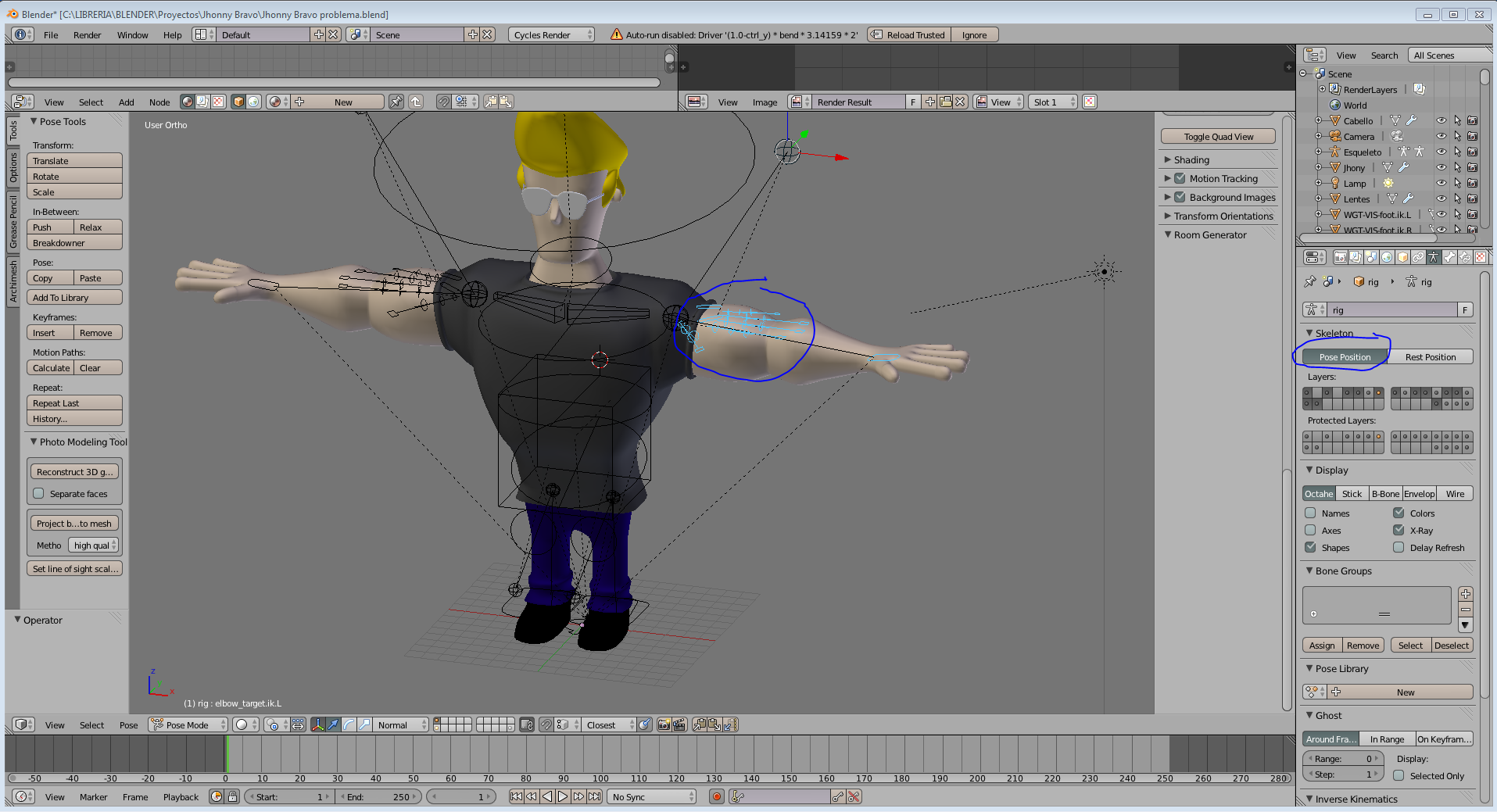Open the Pose menu in 3D view header

(129, 724)
